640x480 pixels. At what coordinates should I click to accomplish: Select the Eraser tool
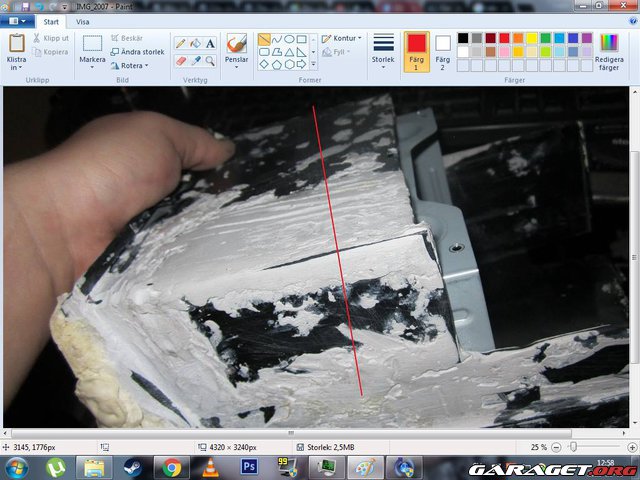click(x=180, y=61)
